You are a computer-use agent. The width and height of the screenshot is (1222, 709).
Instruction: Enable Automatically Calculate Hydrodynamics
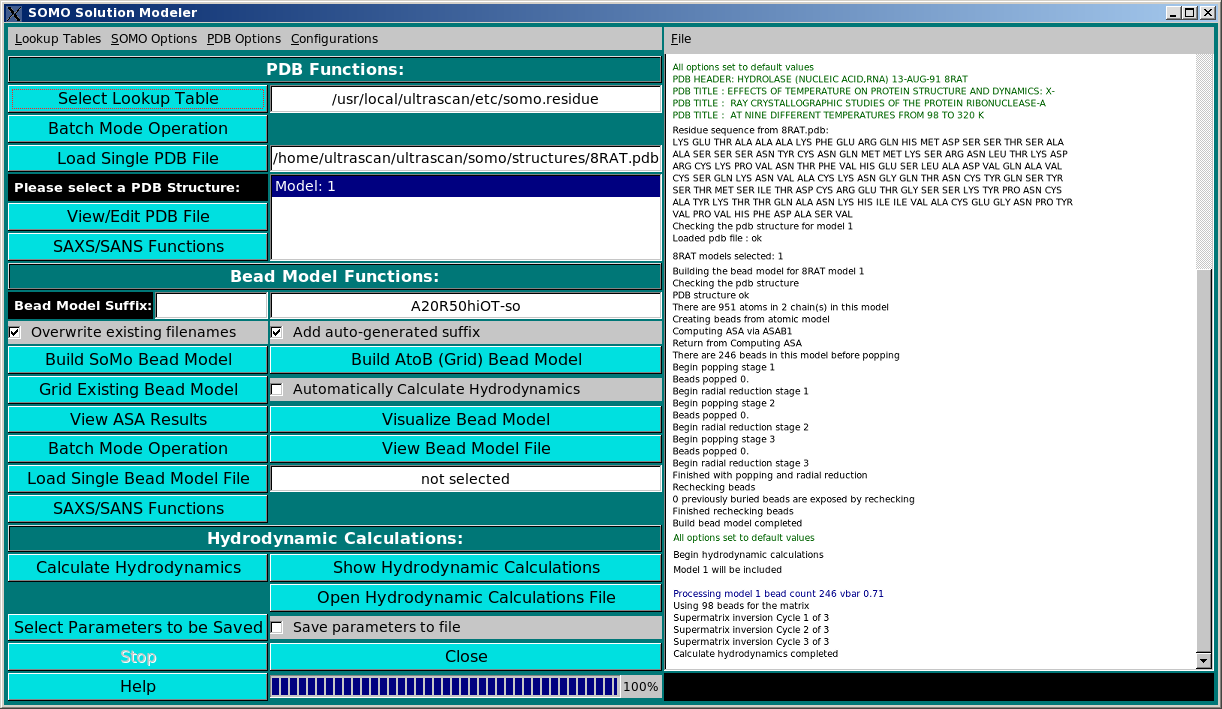click(277, 389)
